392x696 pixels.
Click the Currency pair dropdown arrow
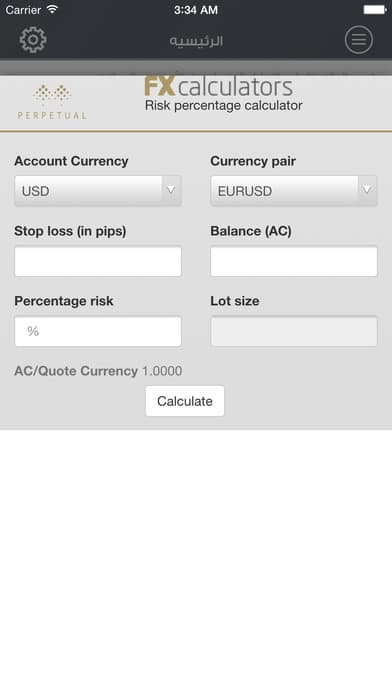coord(367,190)
